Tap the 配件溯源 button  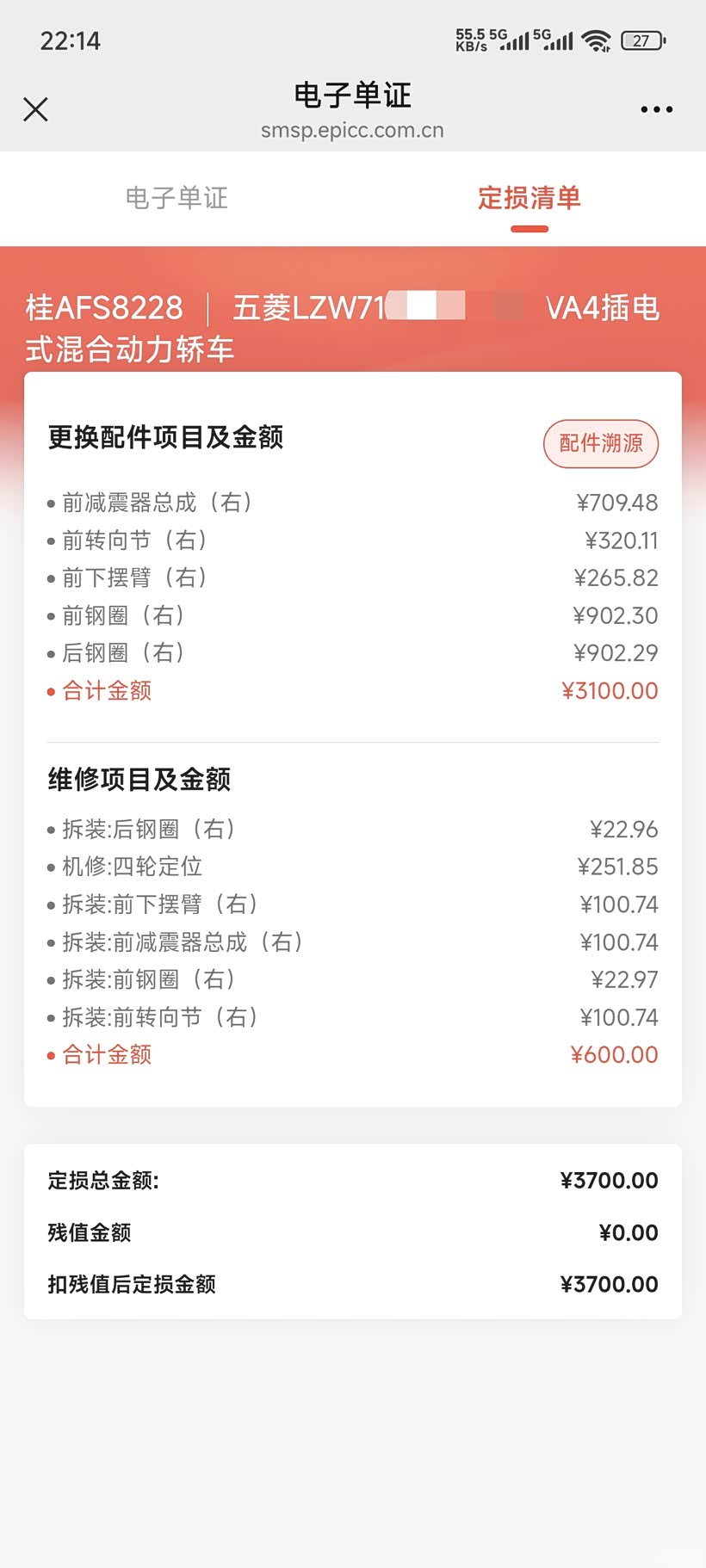[x=601, y=443]
